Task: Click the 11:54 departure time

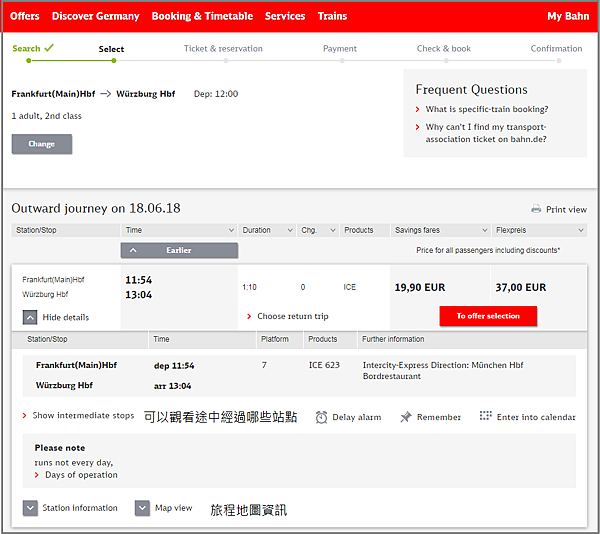Action: point(139,280)
